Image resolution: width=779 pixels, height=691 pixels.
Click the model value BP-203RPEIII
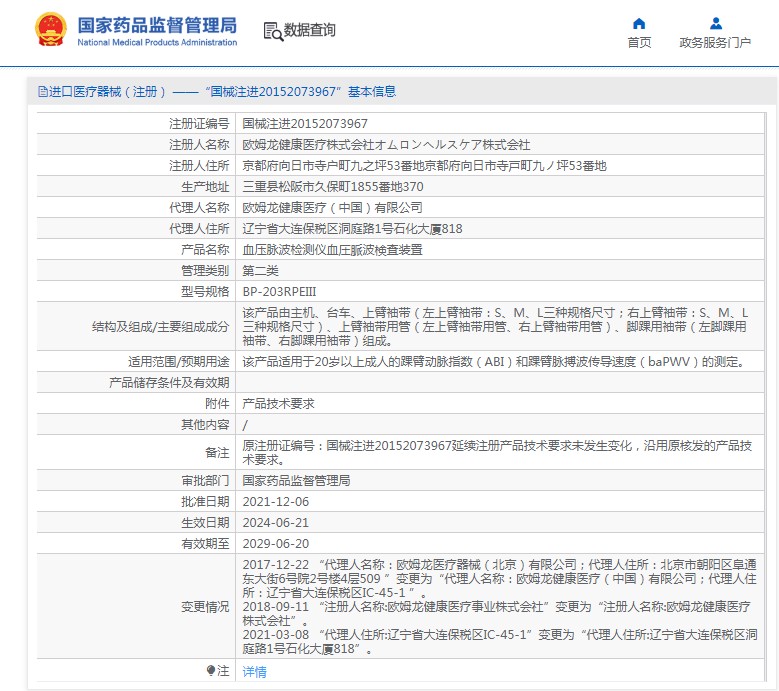tap(279, 291)
